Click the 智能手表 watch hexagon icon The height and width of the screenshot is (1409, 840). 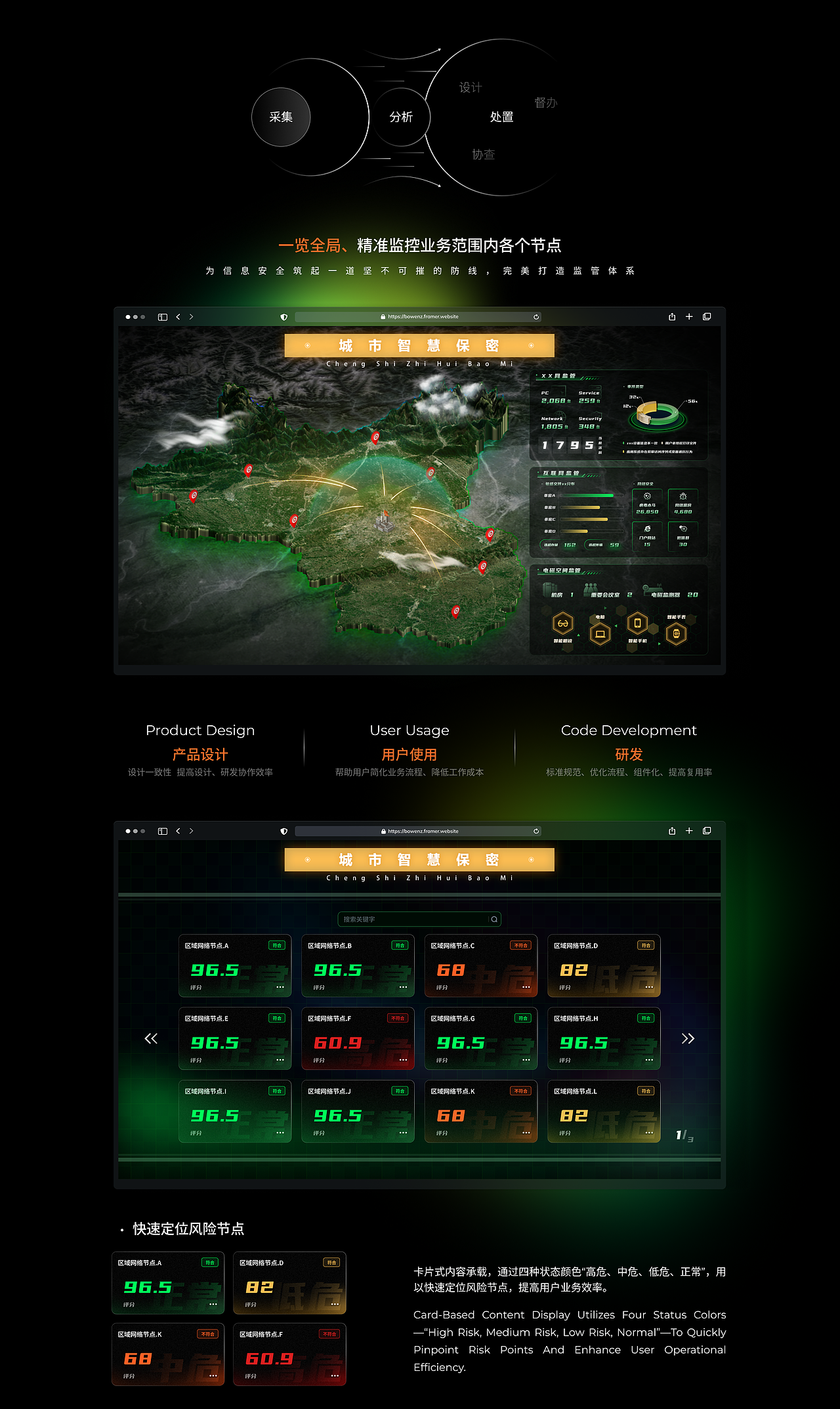pos(676,634)
